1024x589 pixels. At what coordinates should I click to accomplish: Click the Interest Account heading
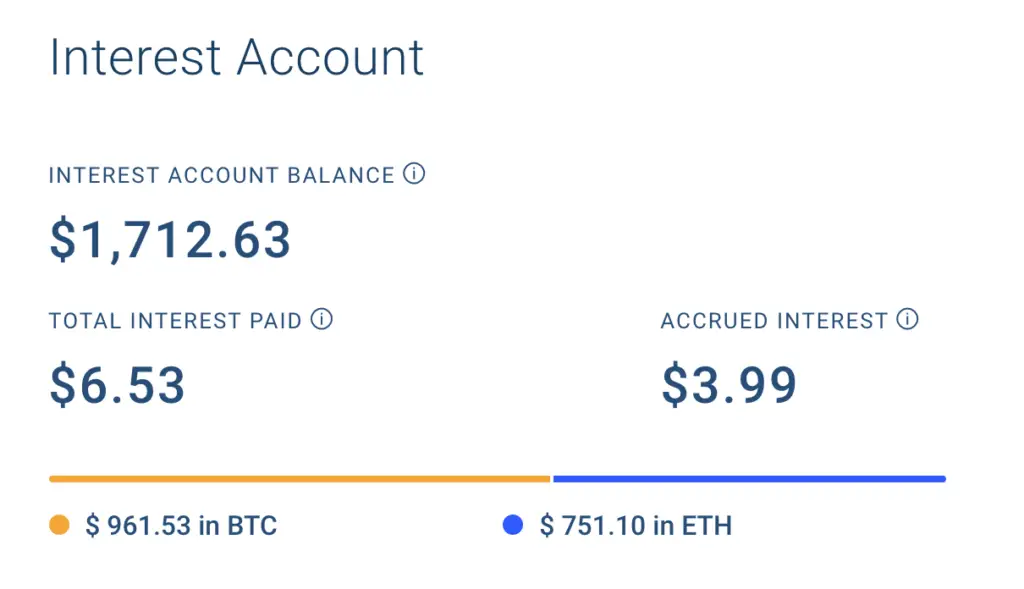[236, 57]
